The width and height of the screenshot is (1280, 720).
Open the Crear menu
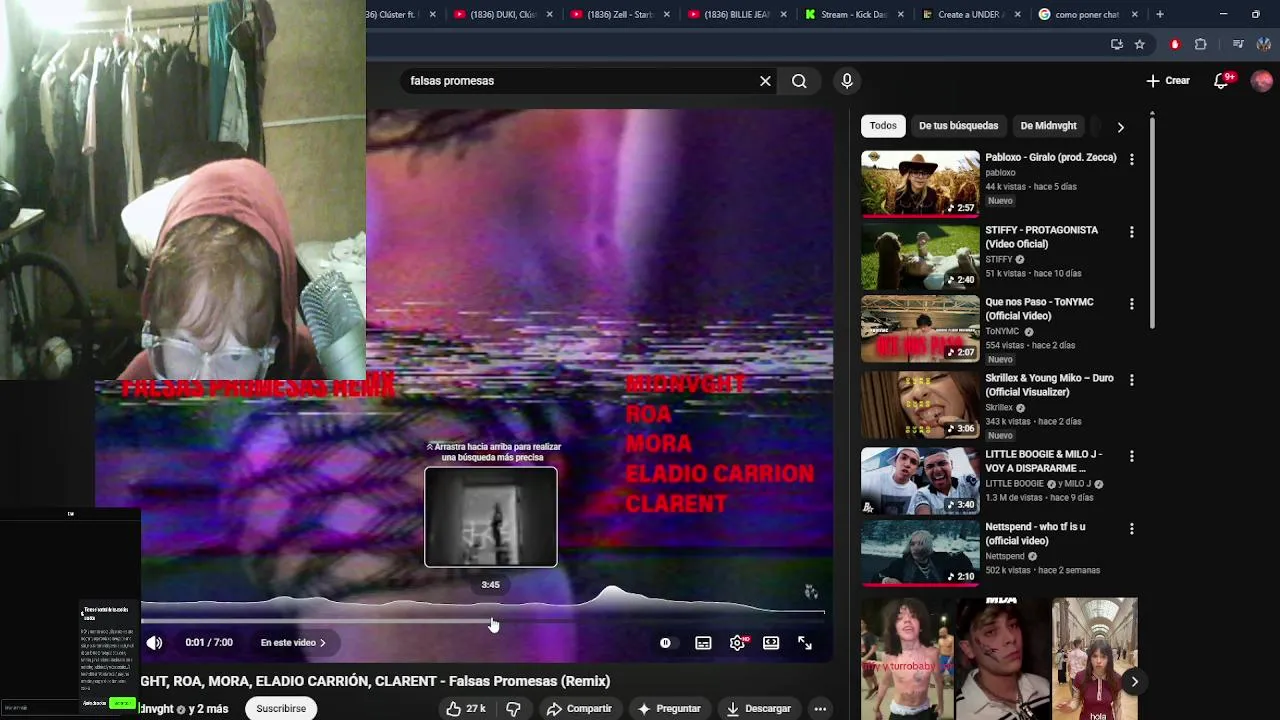pos(1168,81)
